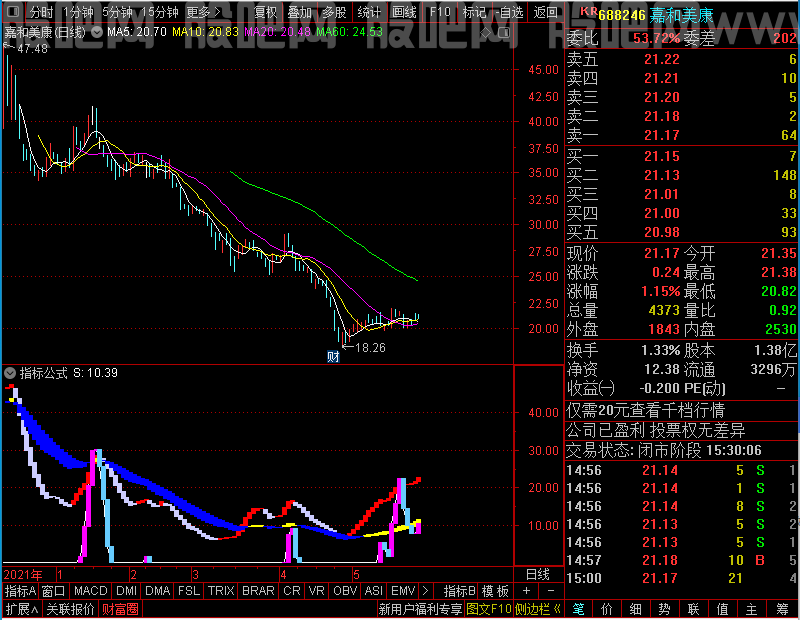Screen dimensions: 800x620
Task: Click 返回 to go back
Action: (x=545, y=12)
